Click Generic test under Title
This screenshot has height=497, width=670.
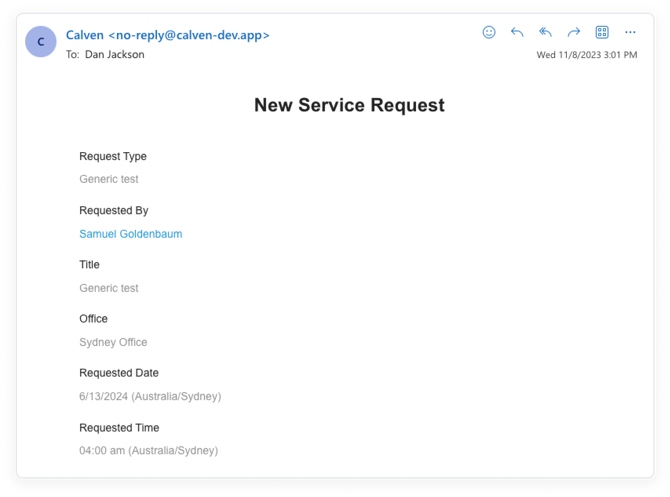109,288
